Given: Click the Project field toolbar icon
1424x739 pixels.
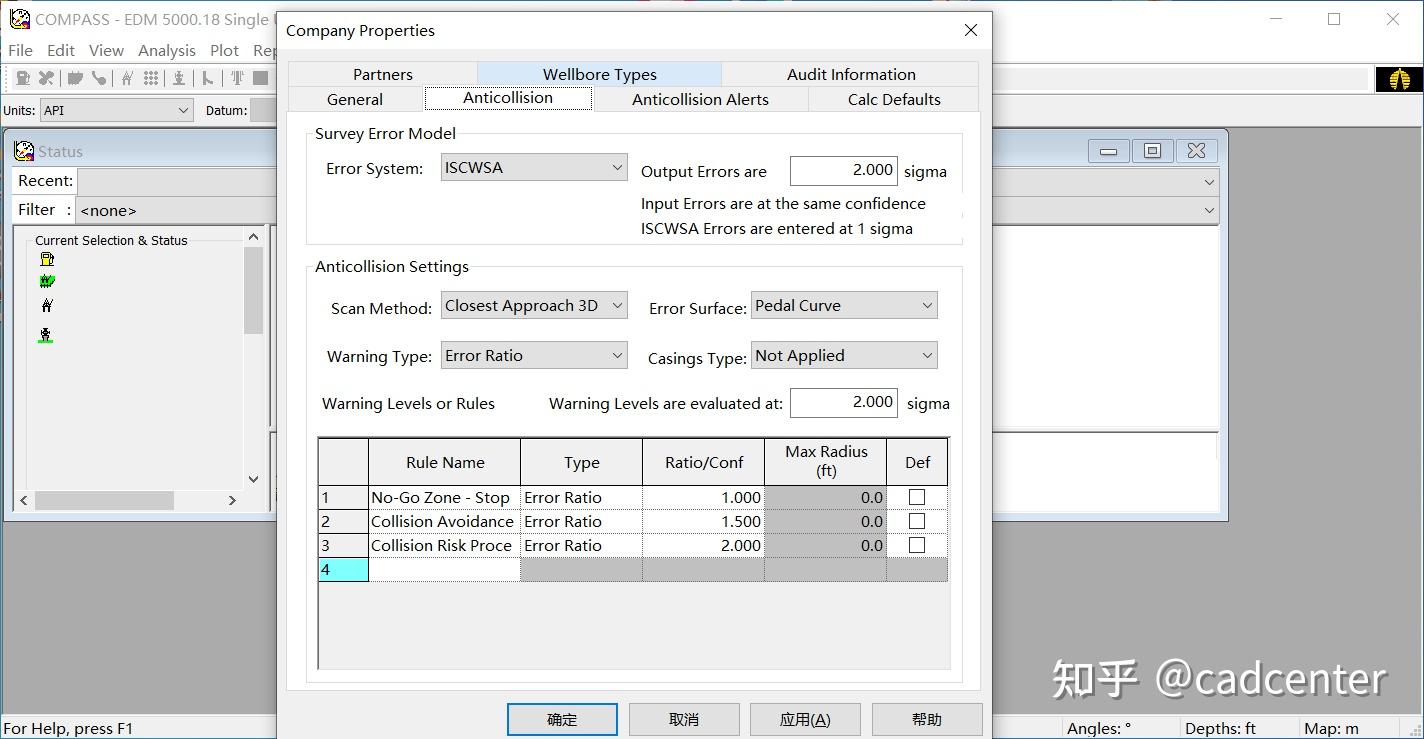Looking at the screenshot, I should pos(75,78).
